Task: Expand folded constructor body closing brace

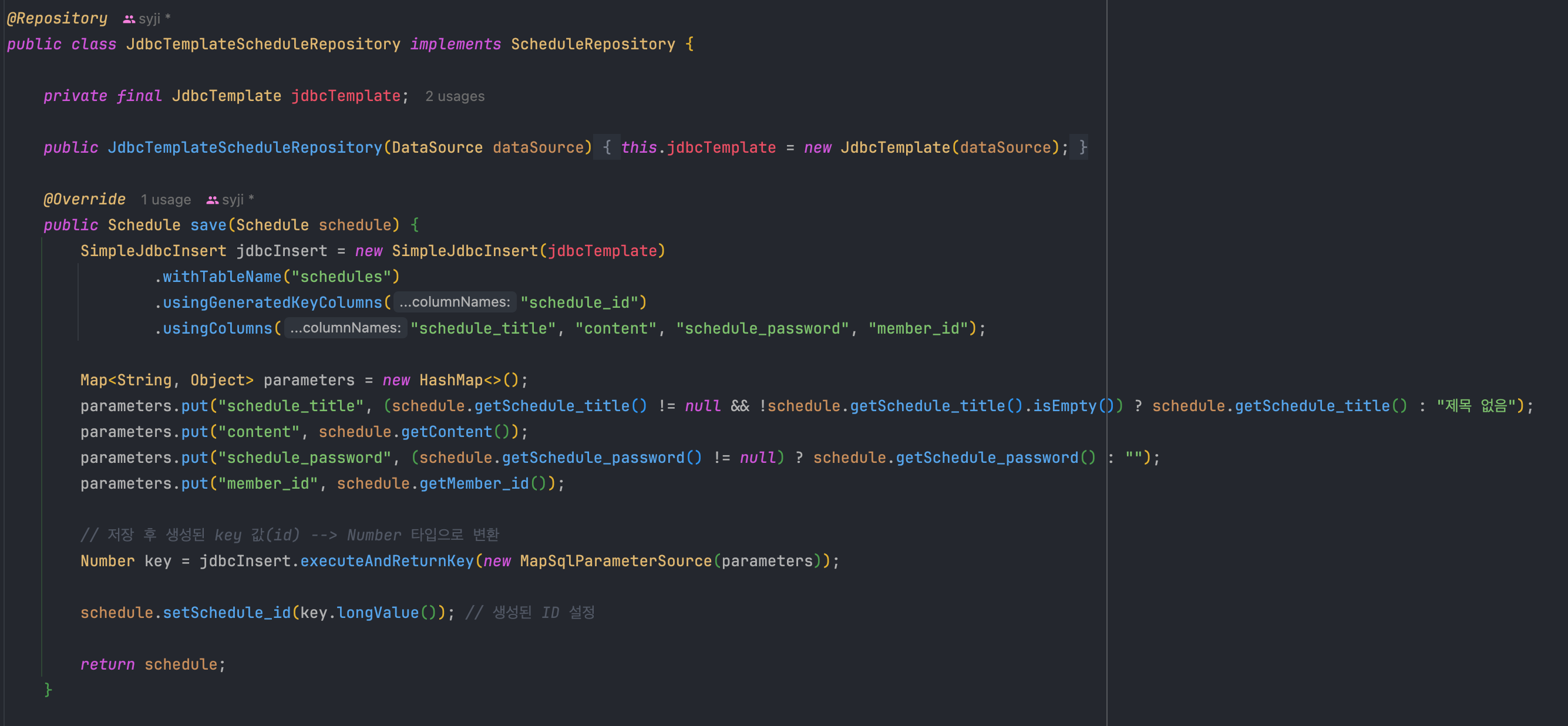Action: point(1079,147)
